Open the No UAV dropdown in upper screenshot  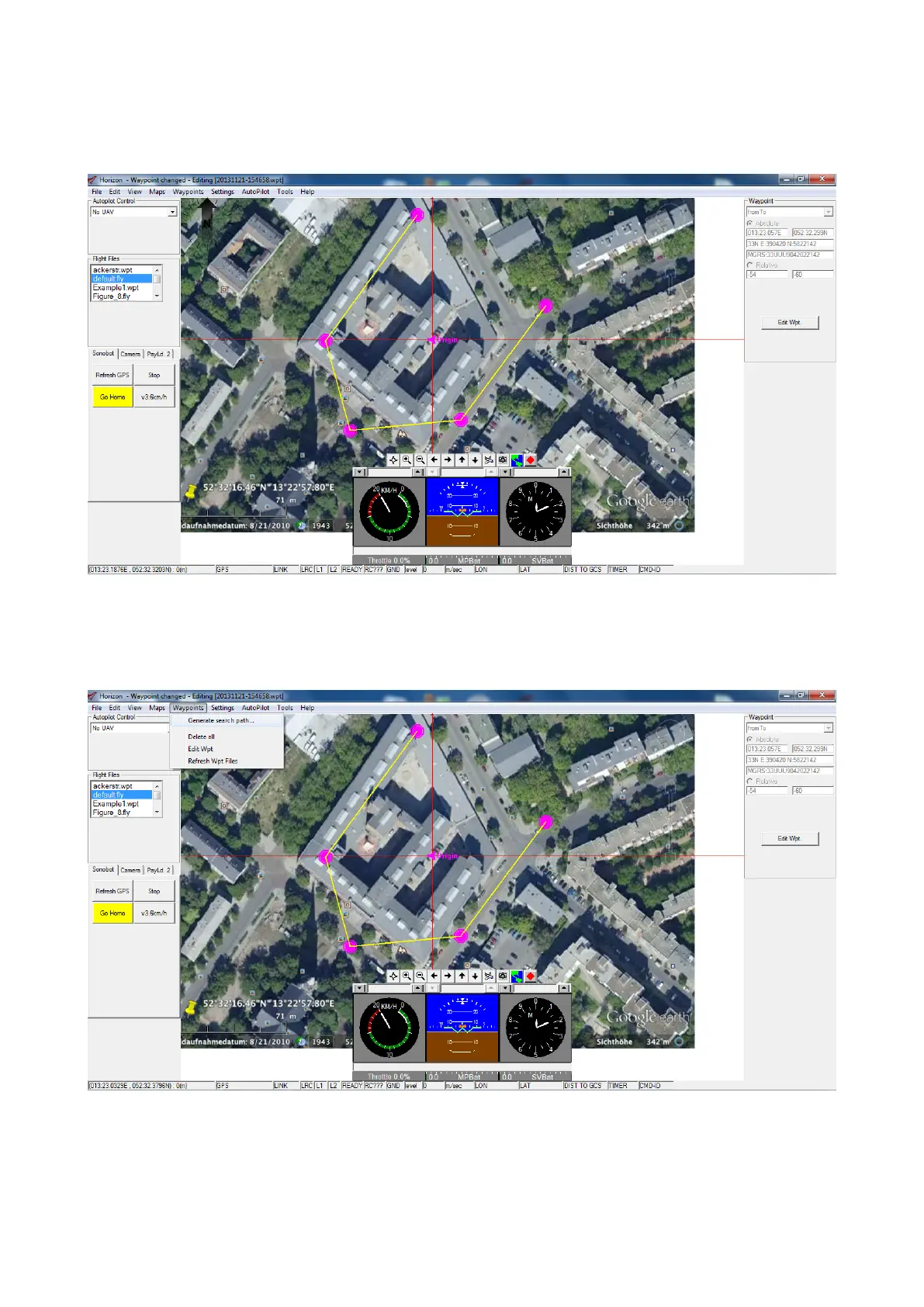click(x=172, y=212)
